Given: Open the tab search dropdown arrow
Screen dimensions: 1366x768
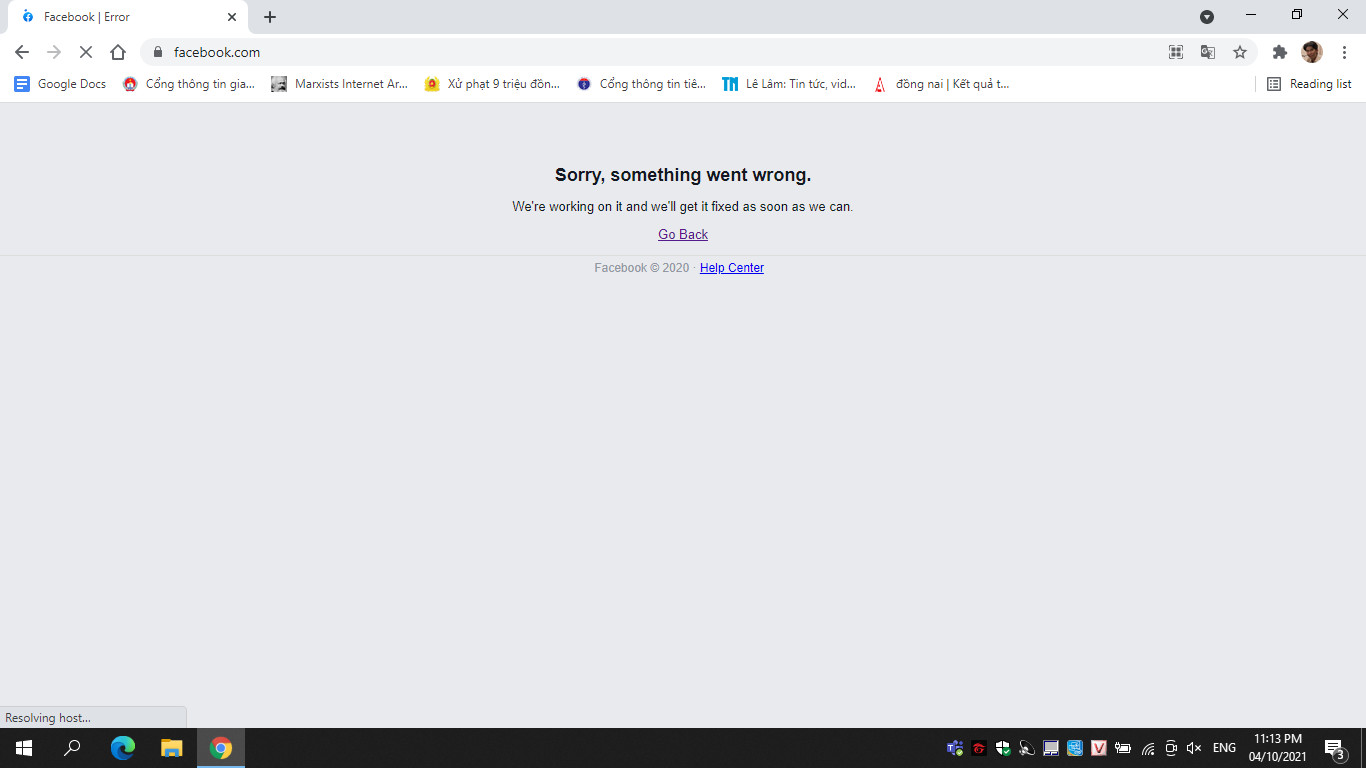Looking at the screenshot, I should [1207, 16].
